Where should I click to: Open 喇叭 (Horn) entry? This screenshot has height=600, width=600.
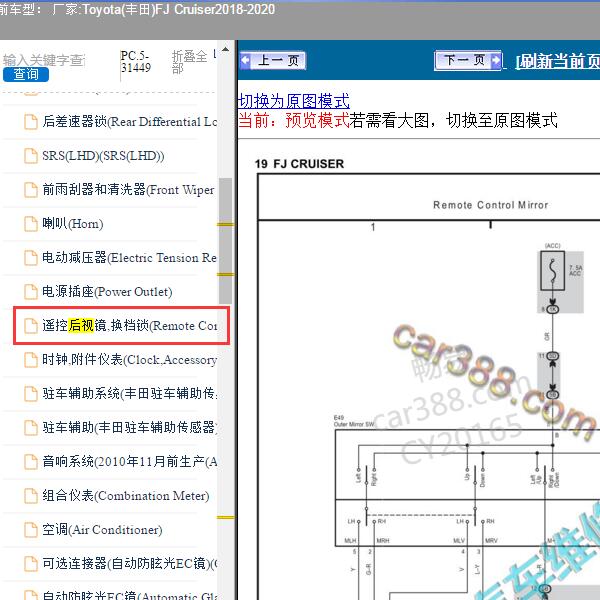73,223
